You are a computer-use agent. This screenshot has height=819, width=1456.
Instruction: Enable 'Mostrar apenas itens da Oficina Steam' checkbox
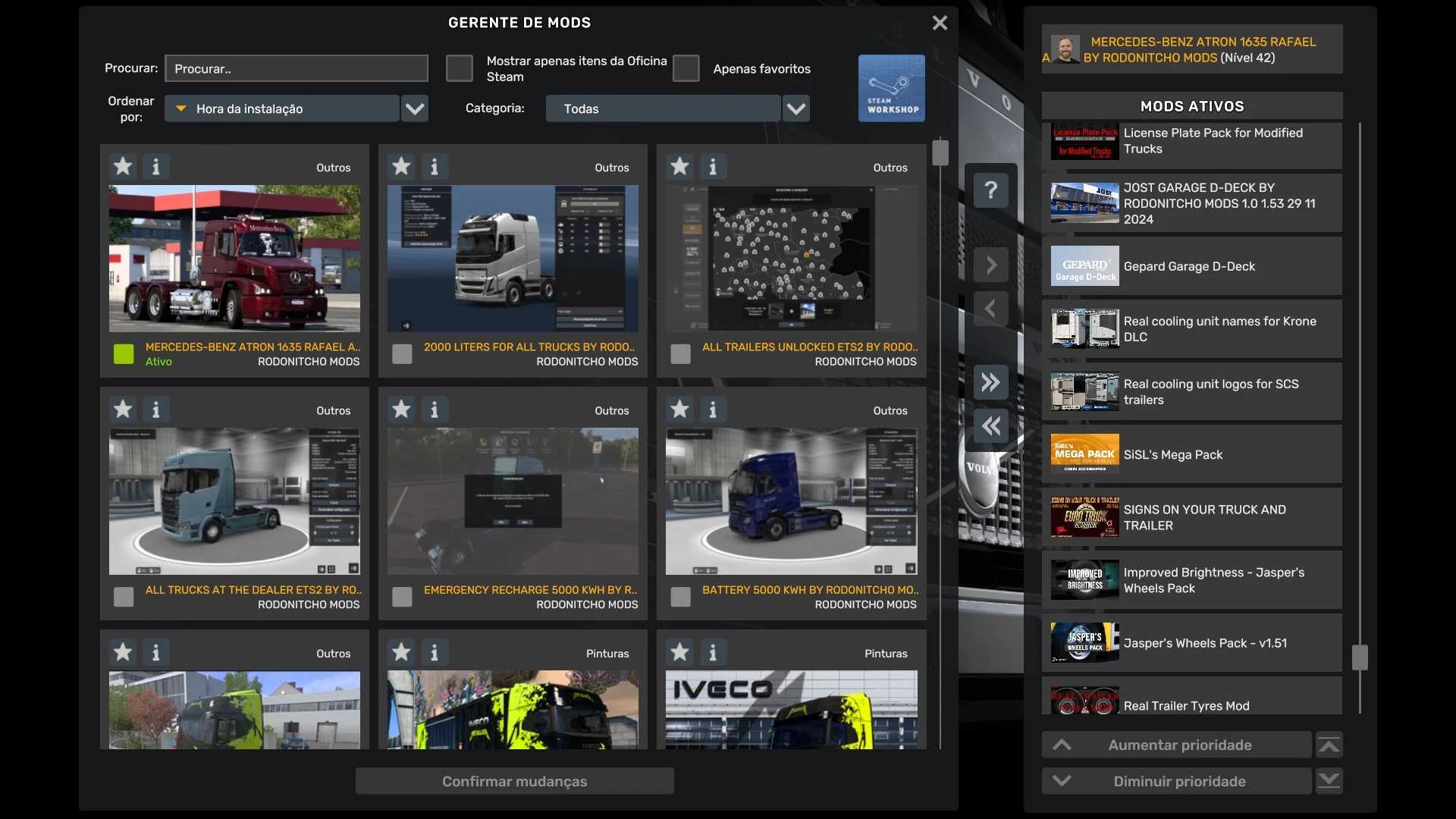click(x=459, y=68)
